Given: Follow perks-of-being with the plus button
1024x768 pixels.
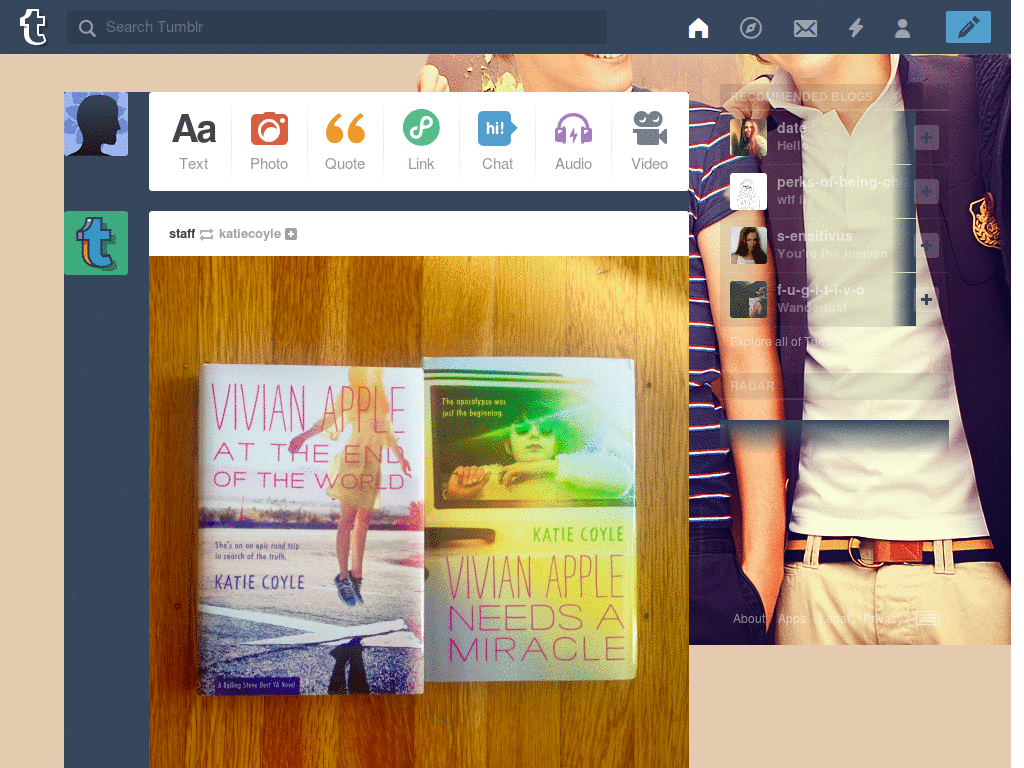Looking at the screenshot, I should pyautogui.click(x=926, y=191).
